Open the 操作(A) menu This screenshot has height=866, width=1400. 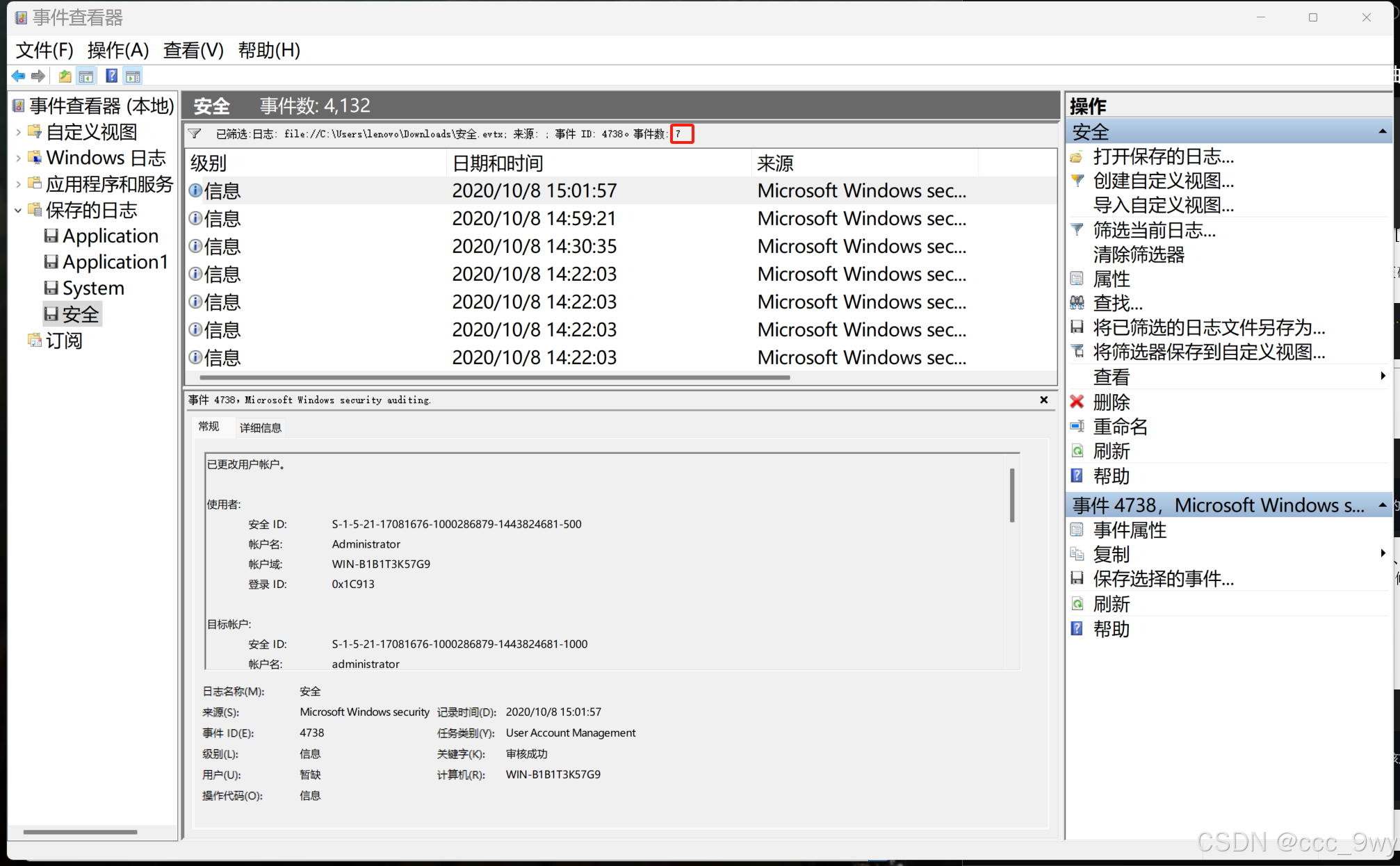click(x=118, y=50)
